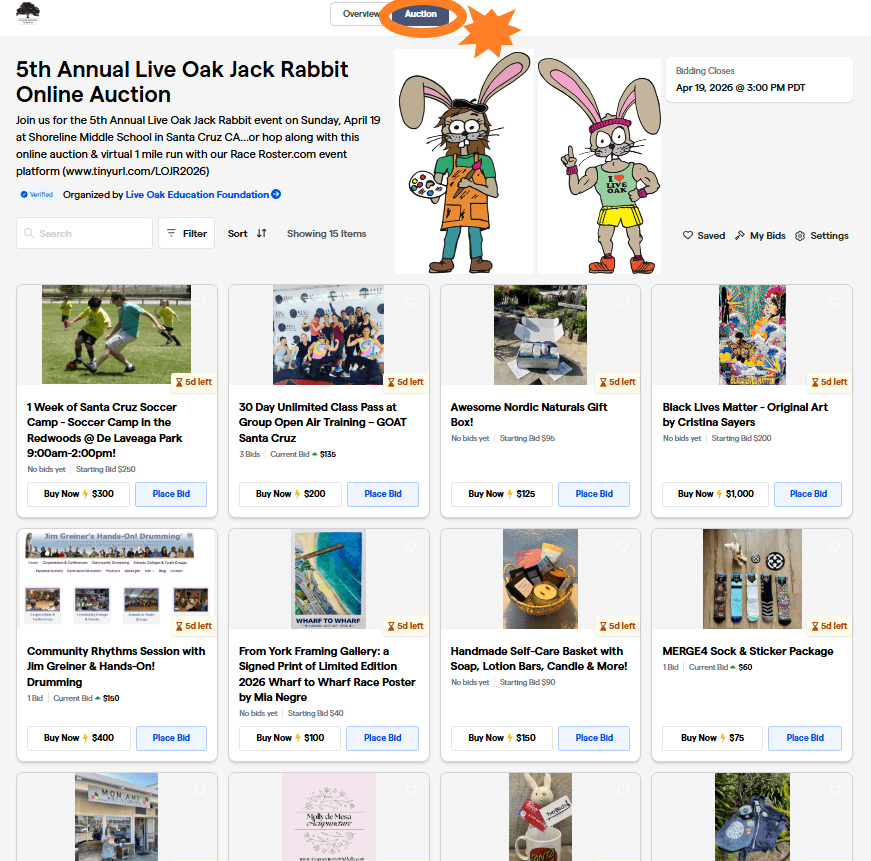Screen dimensions: 871x861
Task: Toggle heart on MERGE4 Sock & Sticker Package
Action: (834, 547)
